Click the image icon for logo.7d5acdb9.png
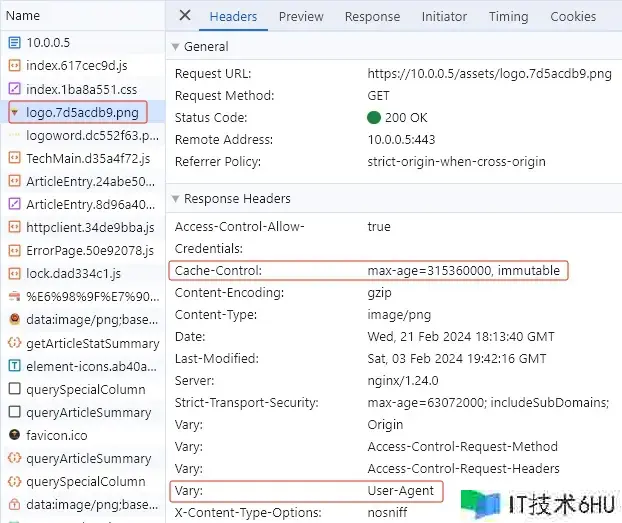The height and width of the screenshot is (523, 622). 14,112
